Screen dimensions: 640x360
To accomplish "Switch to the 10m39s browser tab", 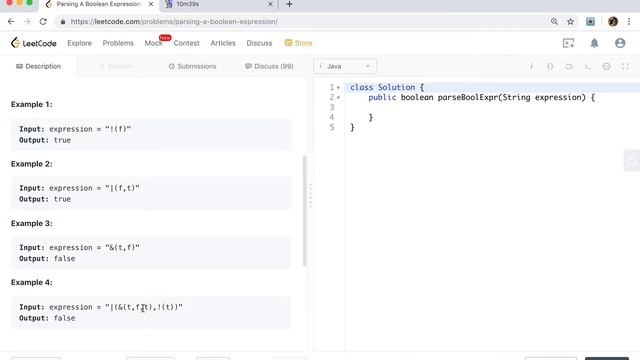I will (x=218, y=4).
